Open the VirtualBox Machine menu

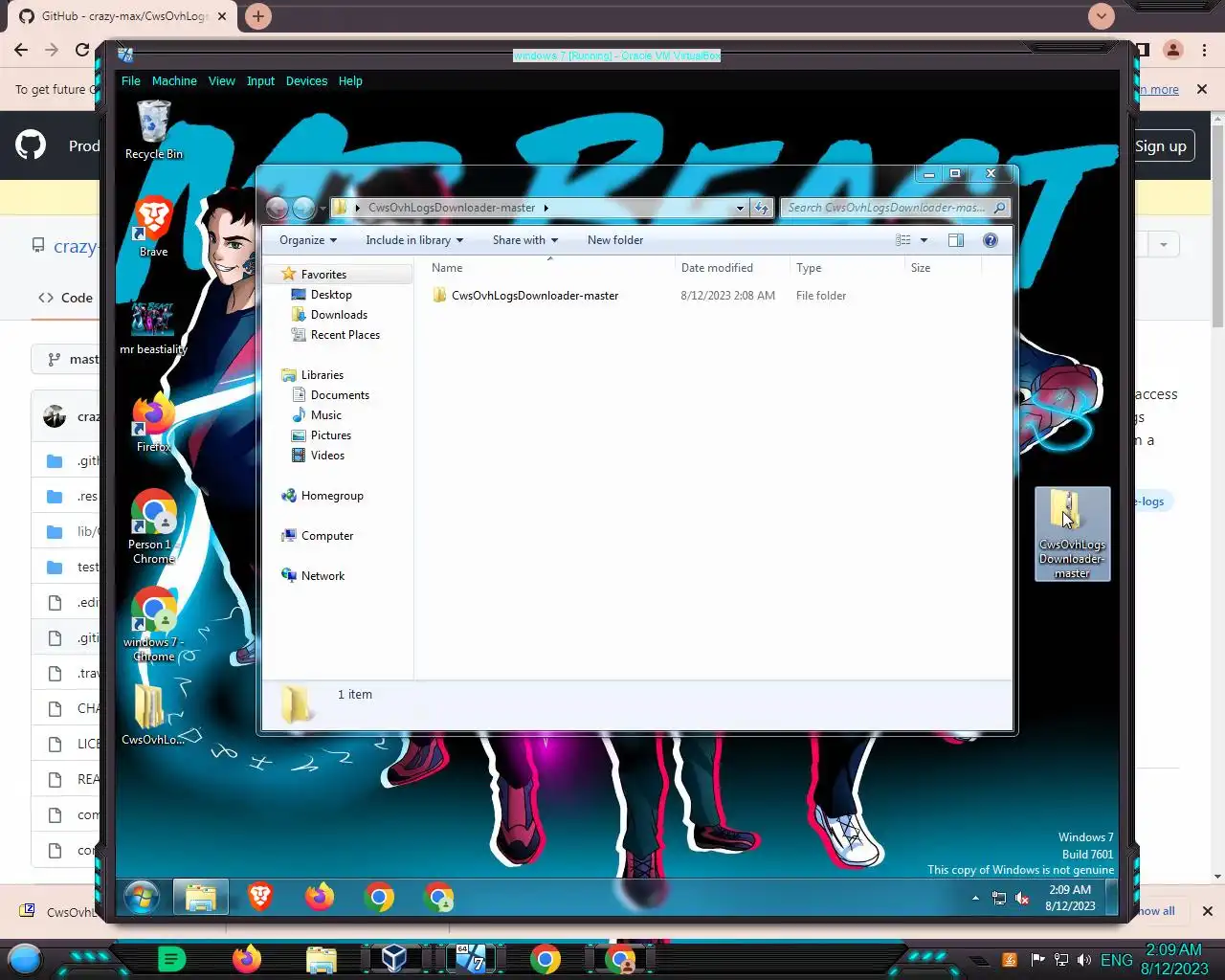pyautogui.click(x=174, y=81)
